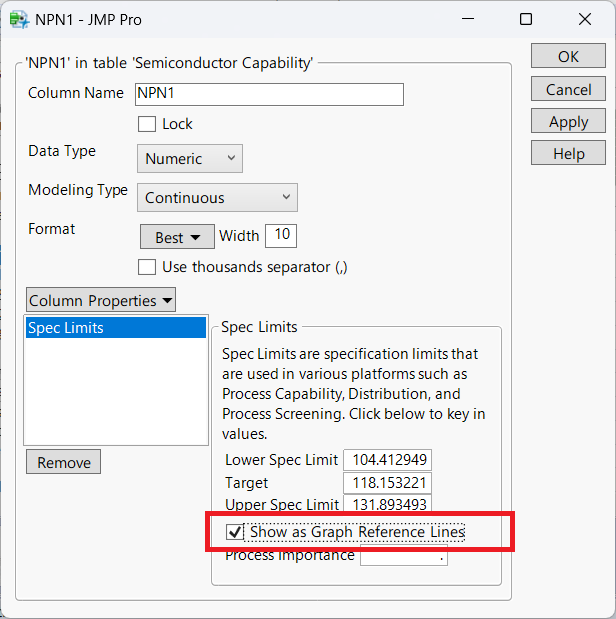Viewport: 616px width, 619px height.
Task: Expand the Modeling Type combo box
Action: click(x=217, y=197)
